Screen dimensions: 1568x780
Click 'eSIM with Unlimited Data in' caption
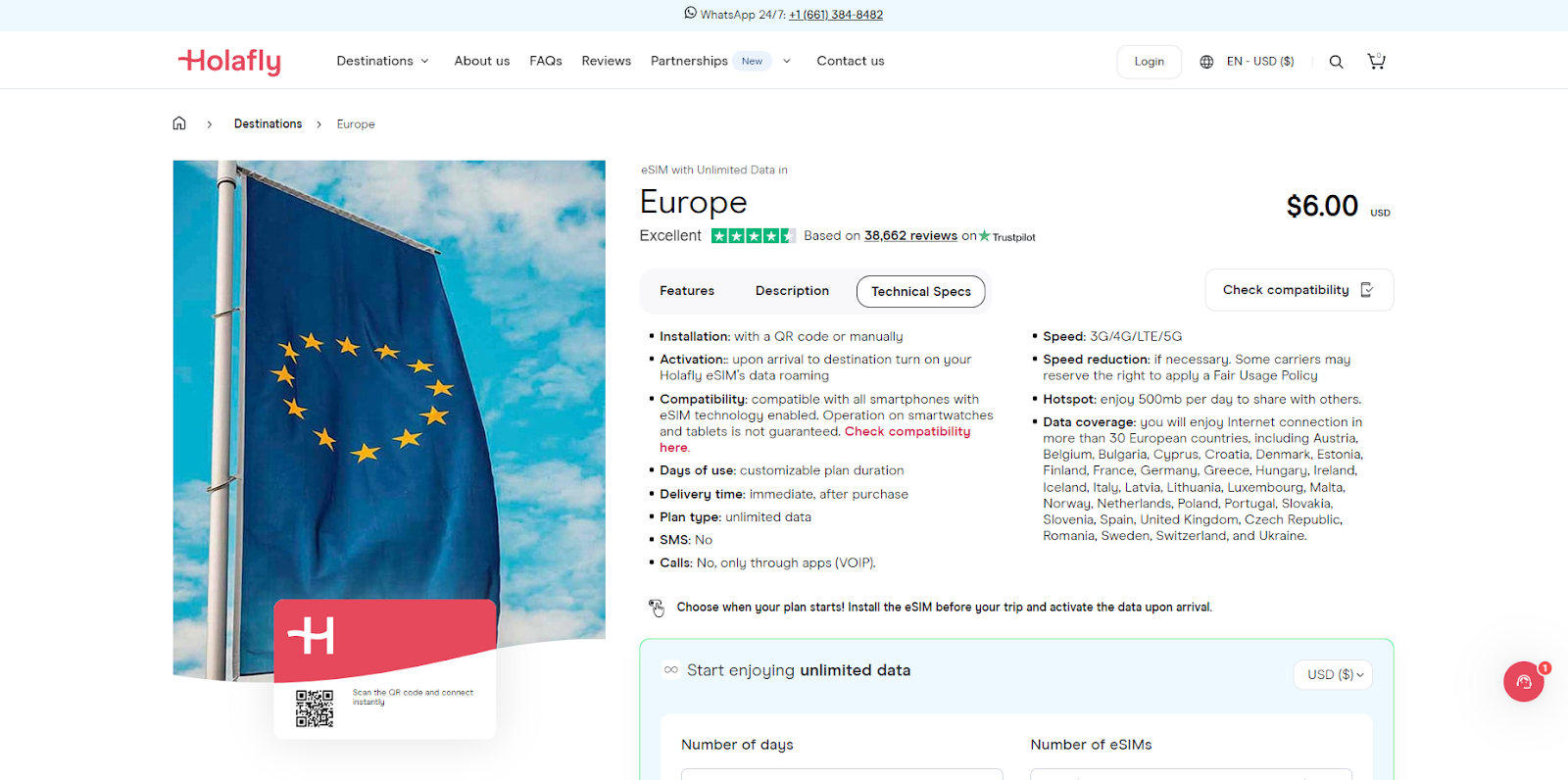pos(714,171)
